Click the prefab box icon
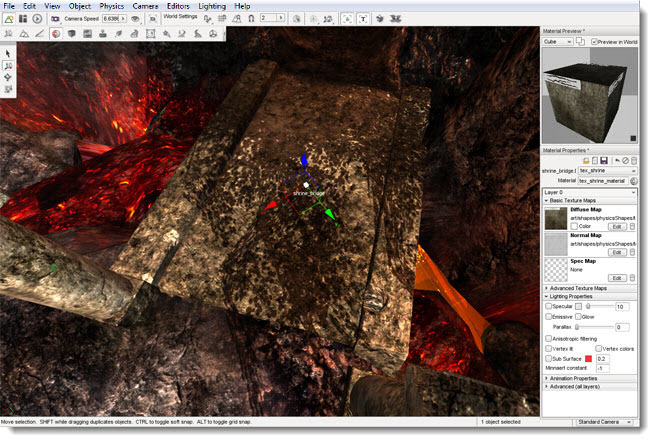This screenshot has height=442, width=655. [380, 19]
